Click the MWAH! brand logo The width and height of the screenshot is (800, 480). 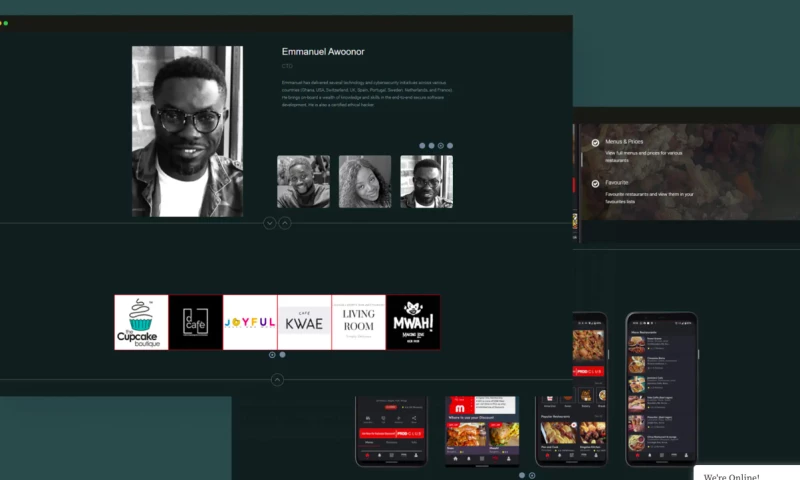click(413, 322)
